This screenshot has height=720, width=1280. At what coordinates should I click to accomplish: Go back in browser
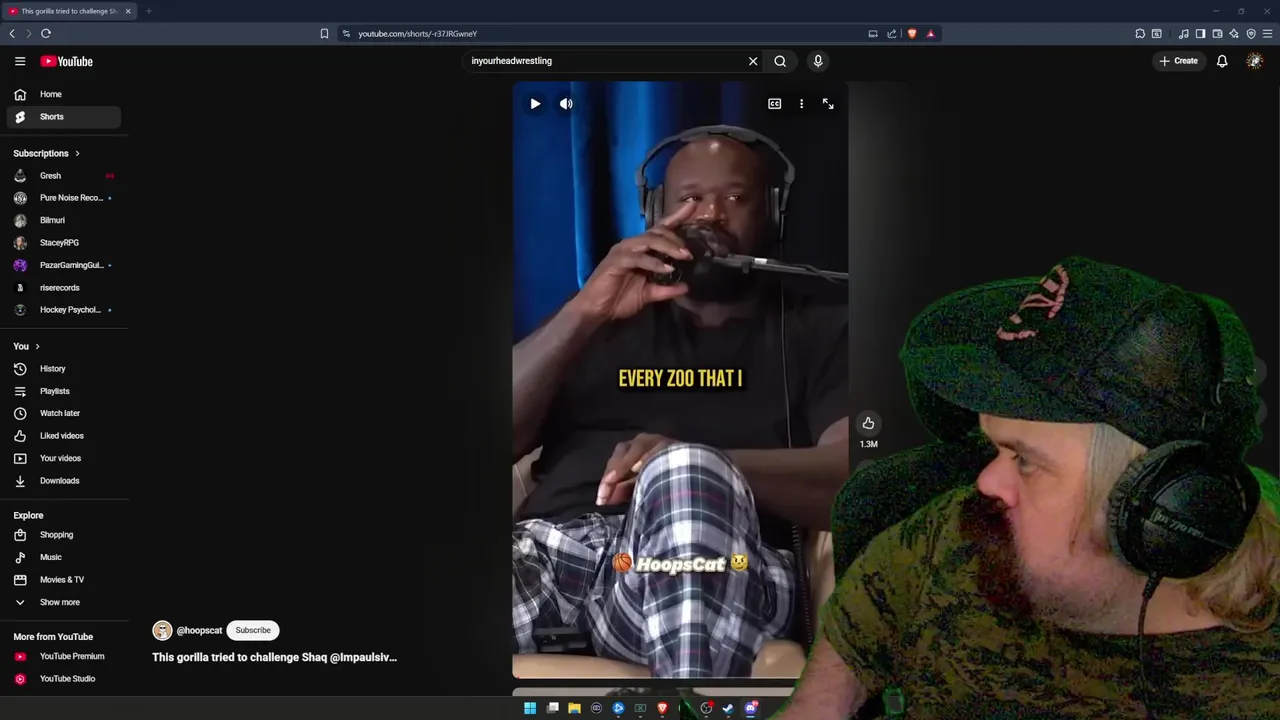click(x=12, y=33)
